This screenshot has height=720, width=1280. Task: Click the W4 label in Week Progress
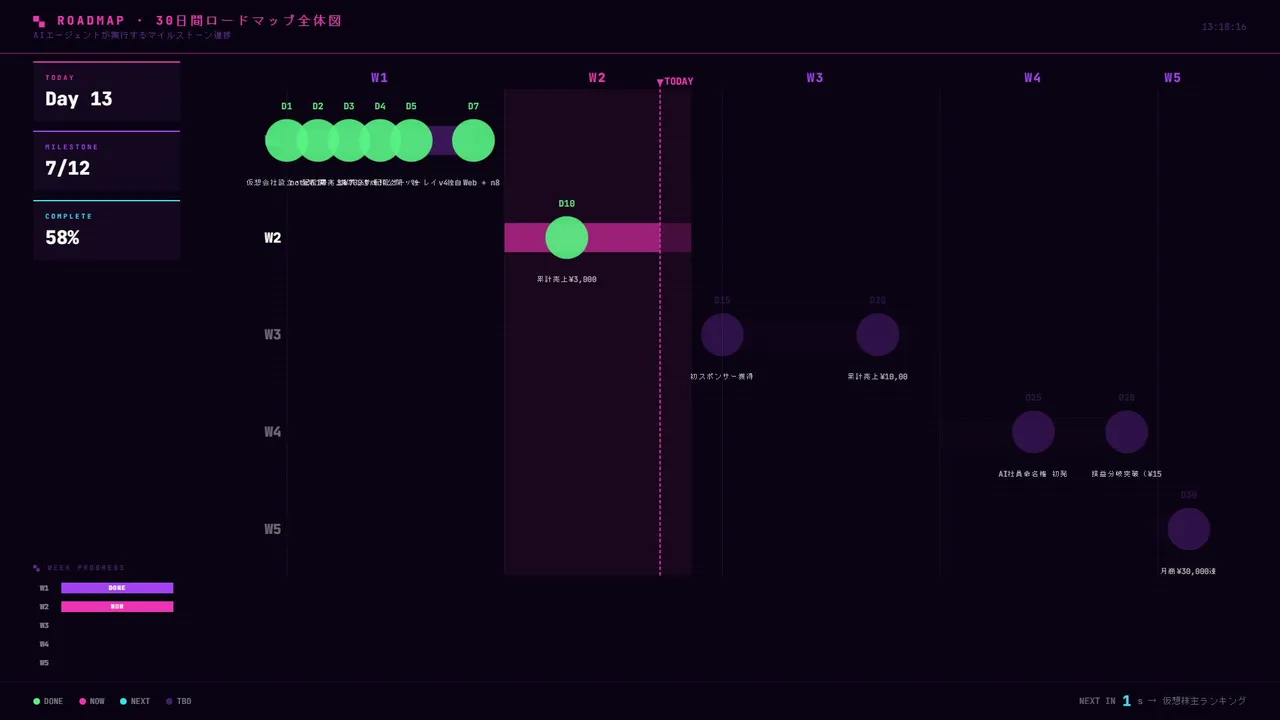pos(44,645)
